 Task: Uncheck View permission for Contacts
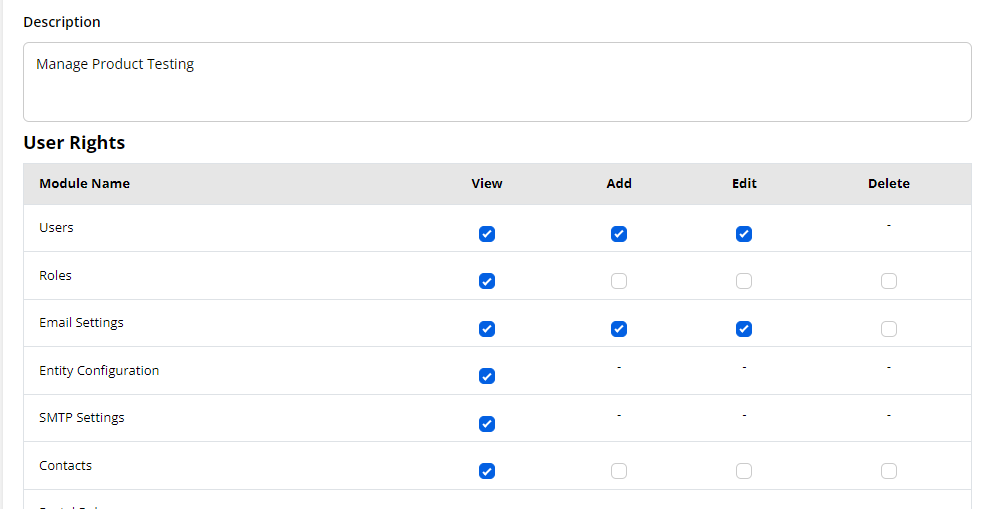(487, 471)
